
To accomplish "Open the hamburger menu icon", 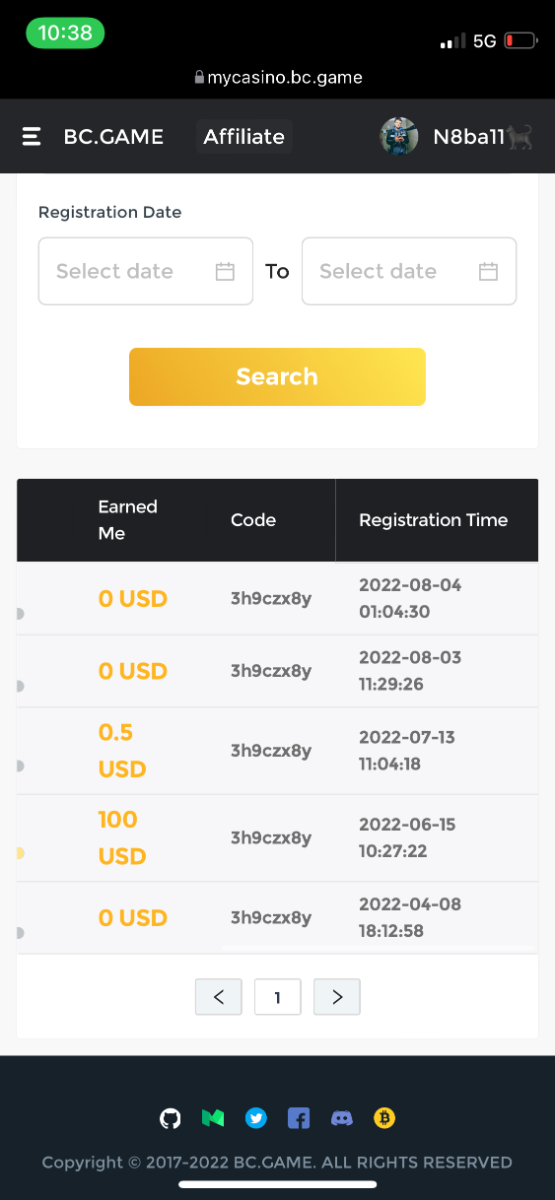I will [x=32, y=137].
